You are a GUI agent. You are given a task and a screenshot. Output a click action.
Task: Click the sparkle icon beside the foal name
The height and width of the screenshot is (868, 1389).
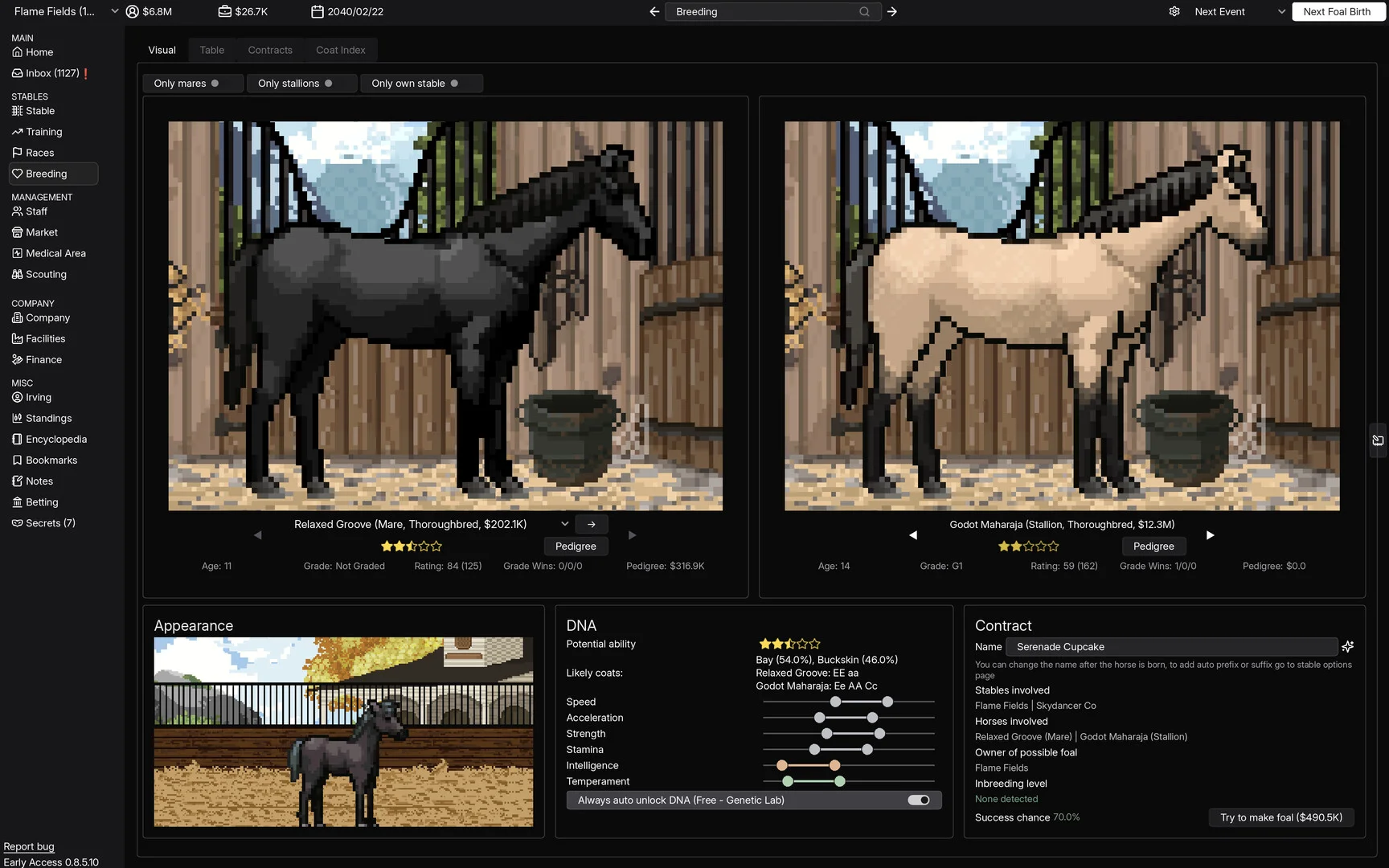1348,646
